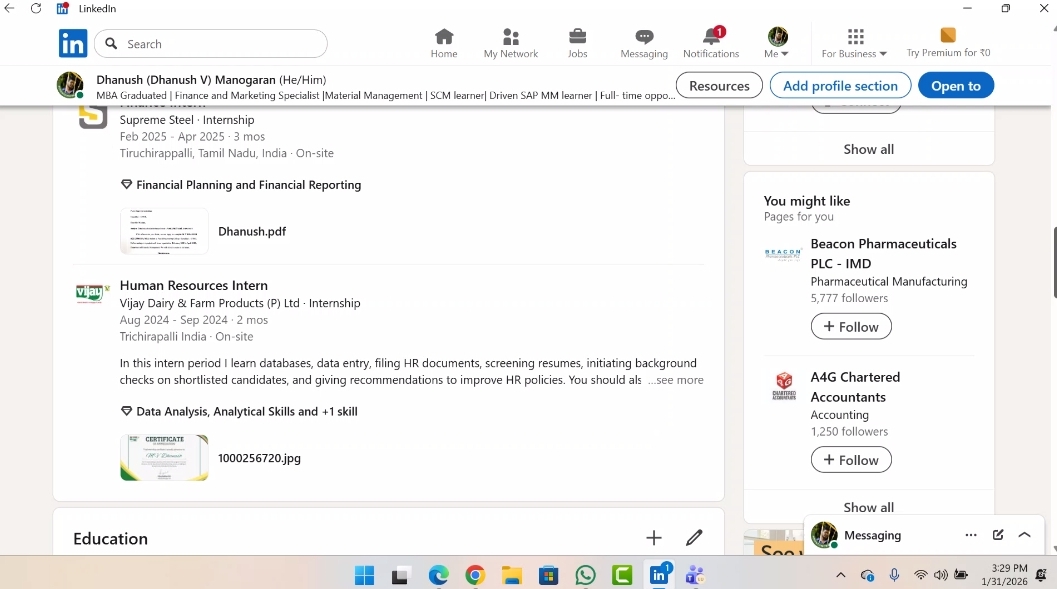Expand the Messaging panel chevron

click(x=1024, y=535)
